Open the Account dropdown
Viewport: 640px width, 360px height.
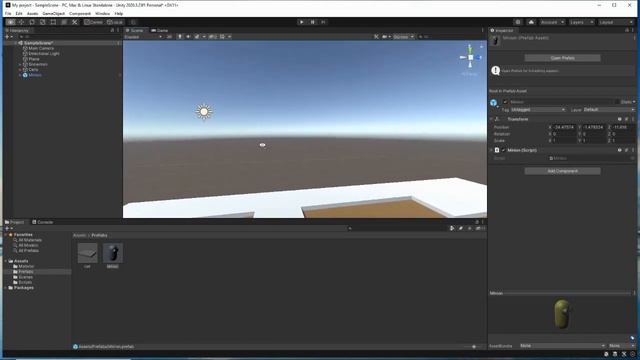[x=553, y=22]
